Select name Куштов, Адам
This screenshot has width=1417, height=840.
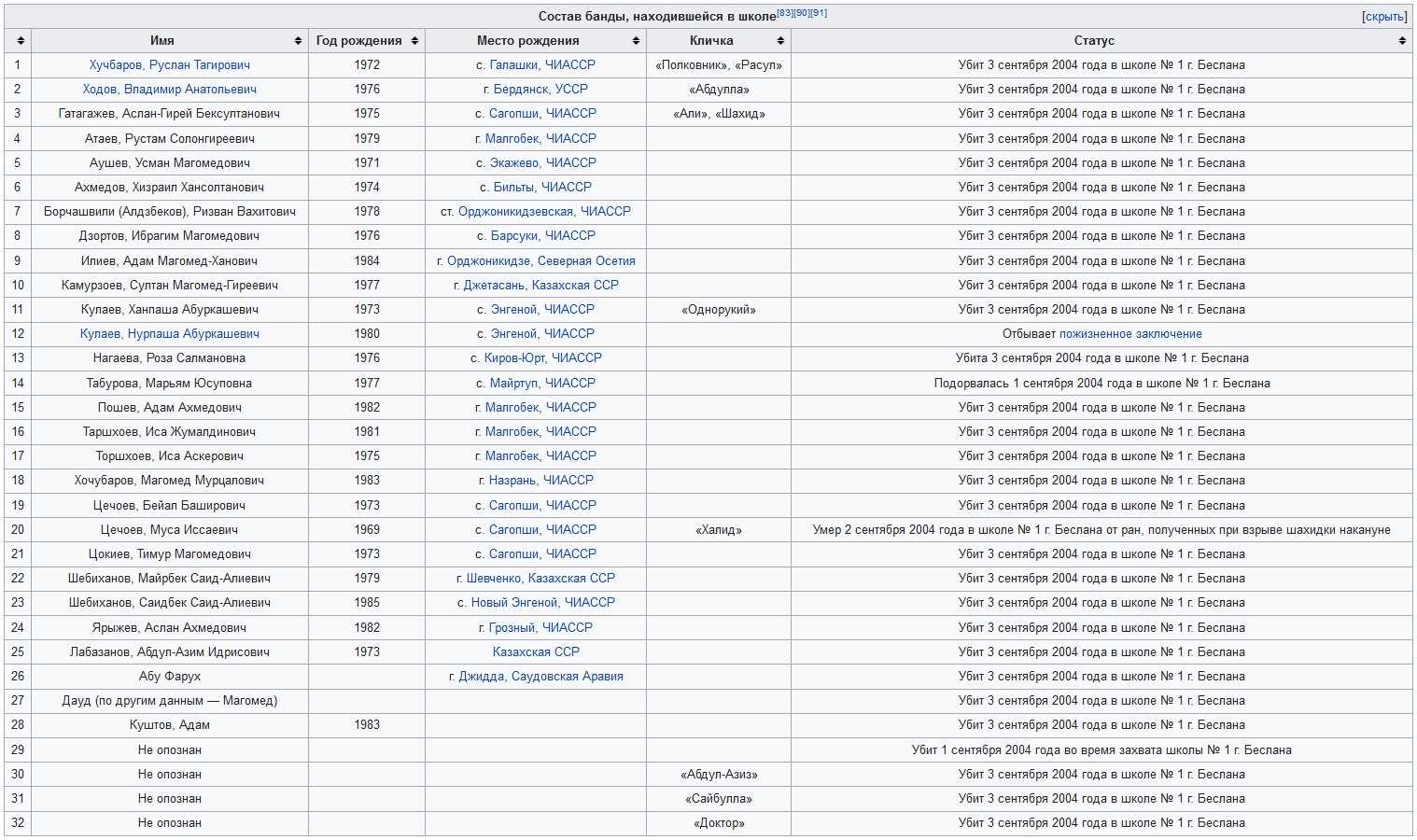(x=169, y=725)
